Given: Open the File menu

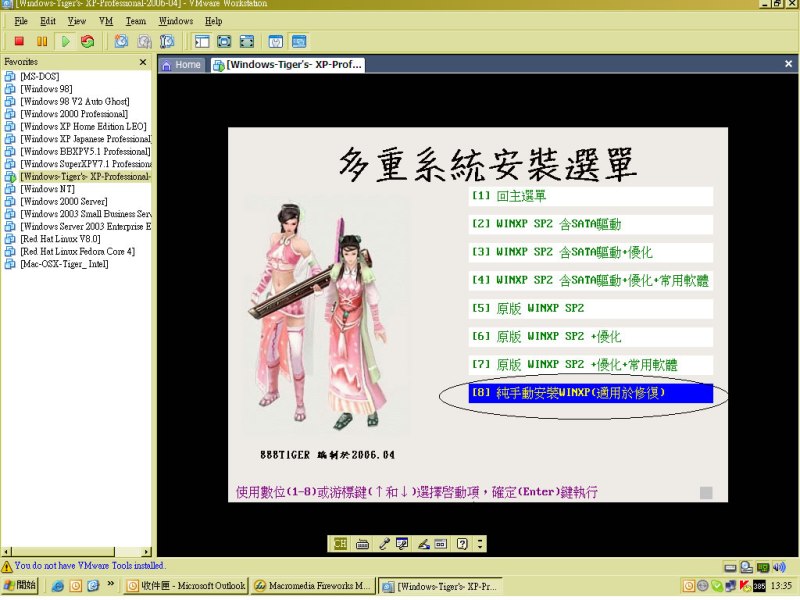Looking at the screenshot, I should (x=21, y=21).
